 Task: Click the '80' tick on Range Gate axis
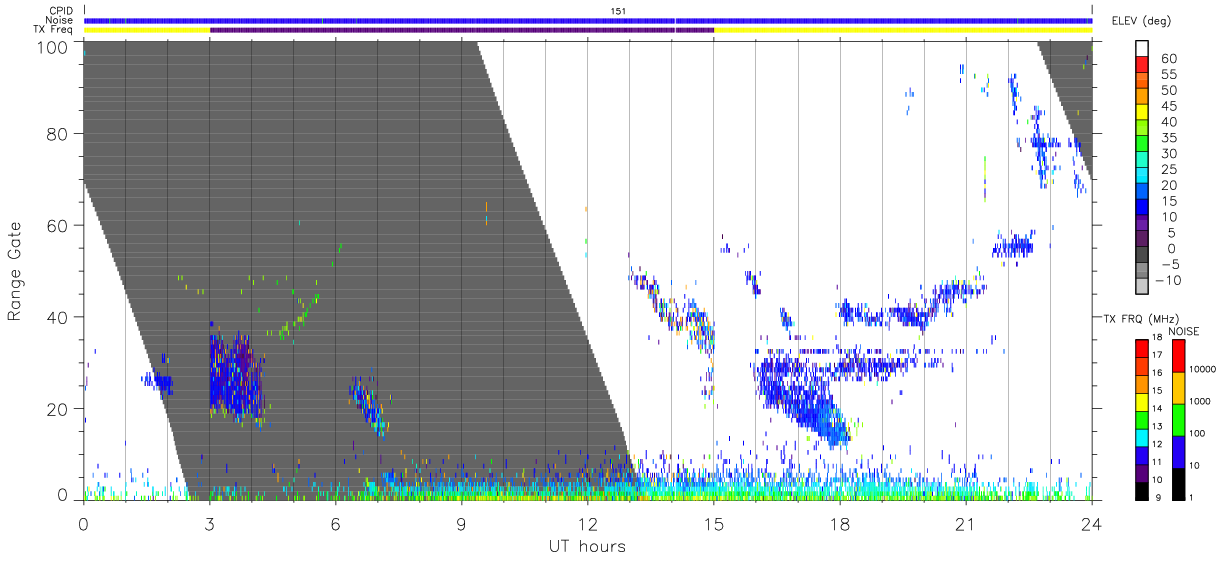57,133
